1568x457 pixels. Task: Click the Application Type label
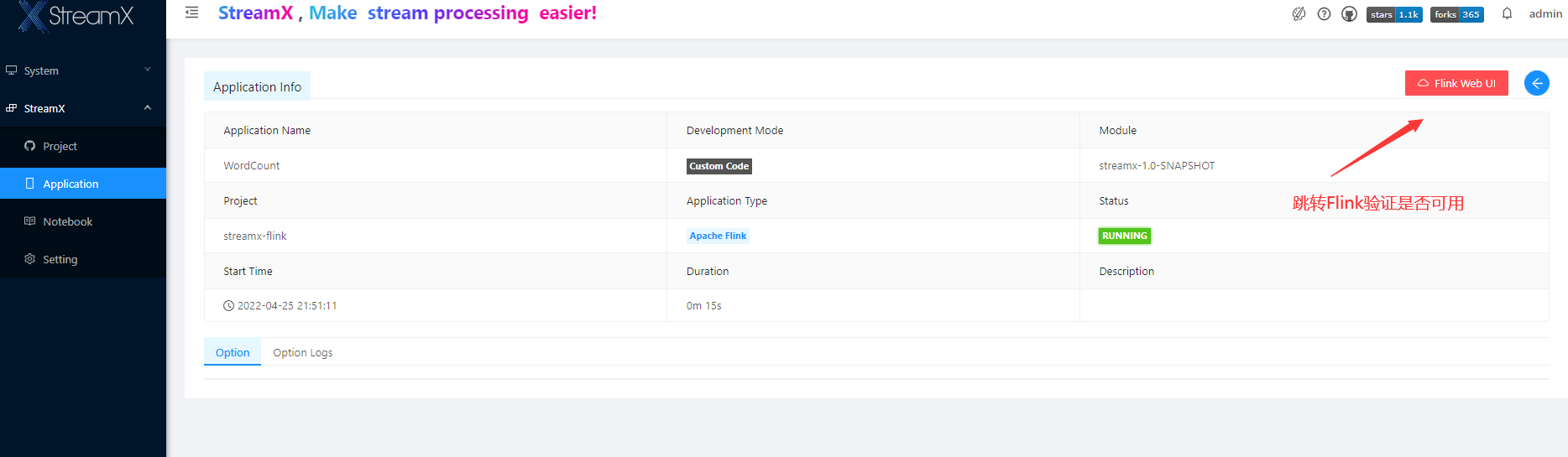pyautogui.click(x=727, y=200)
